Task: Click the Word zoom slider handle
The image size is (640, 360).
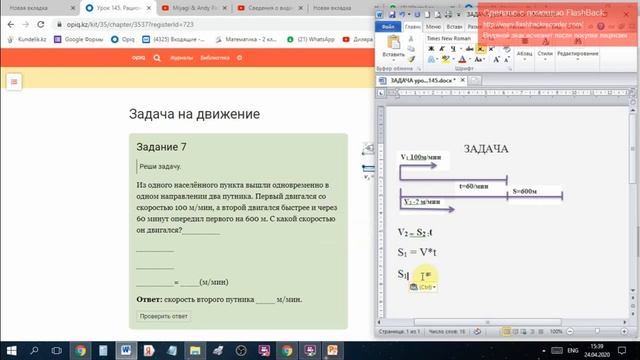Action: [597, 331]
